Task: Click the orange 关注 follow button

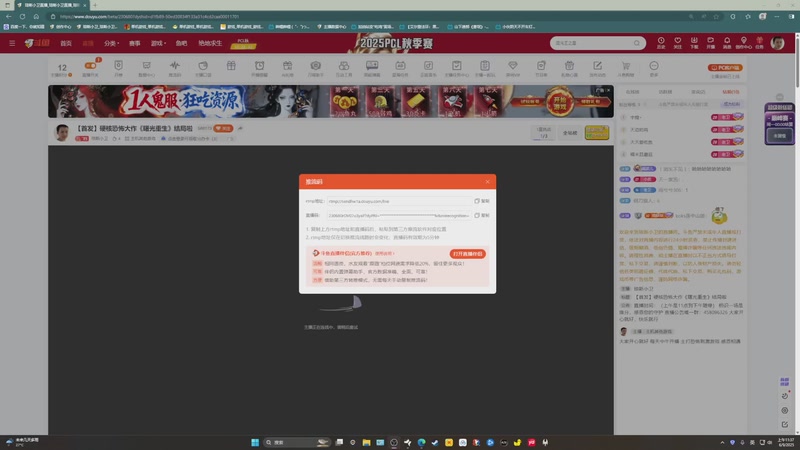Action: point(223,129)
